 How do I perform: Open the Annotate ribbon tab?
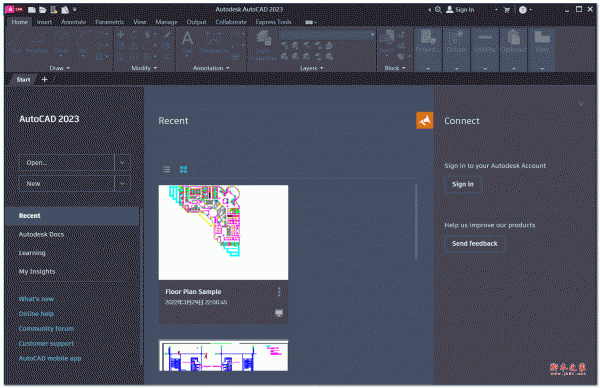[73, 22]
